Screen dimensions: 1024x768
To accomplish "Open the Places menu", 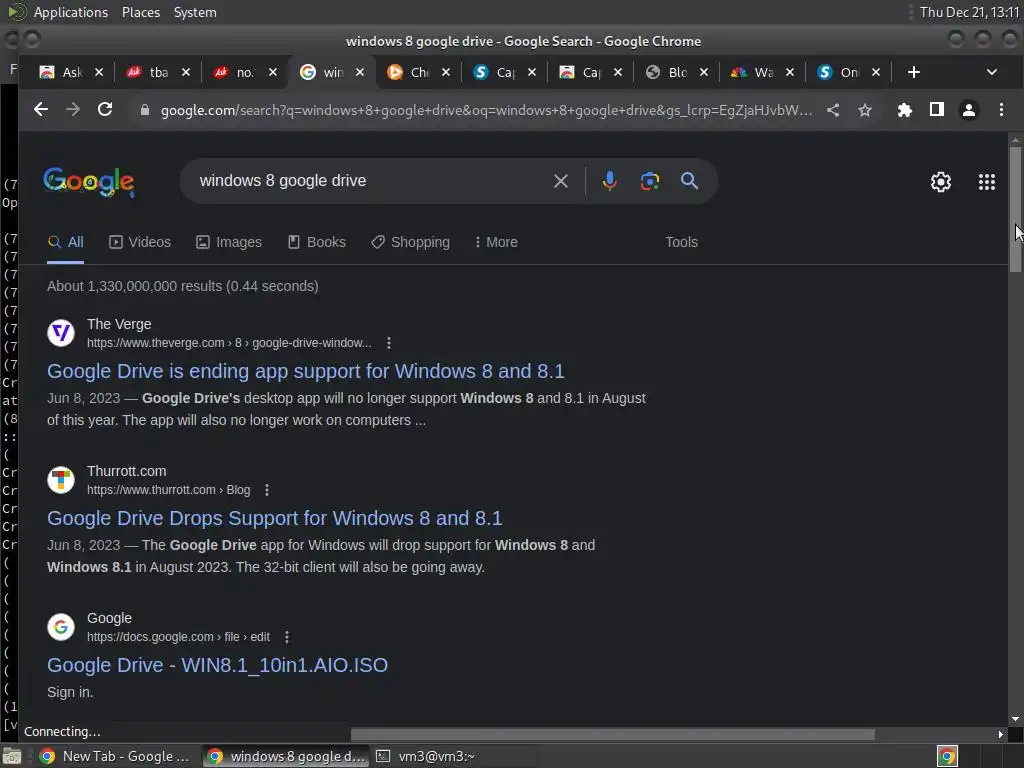I will [141, 12].
